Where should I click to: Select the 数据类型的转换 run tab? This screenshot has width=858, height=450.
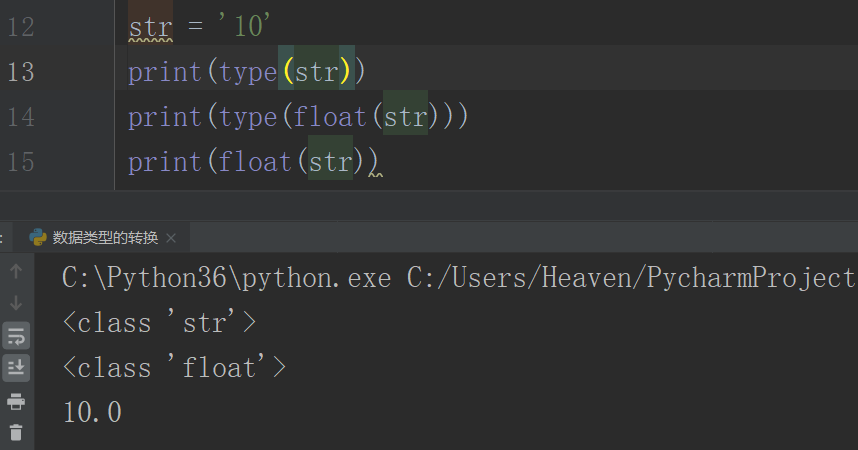pyautogui.click(x=104, y=238)
